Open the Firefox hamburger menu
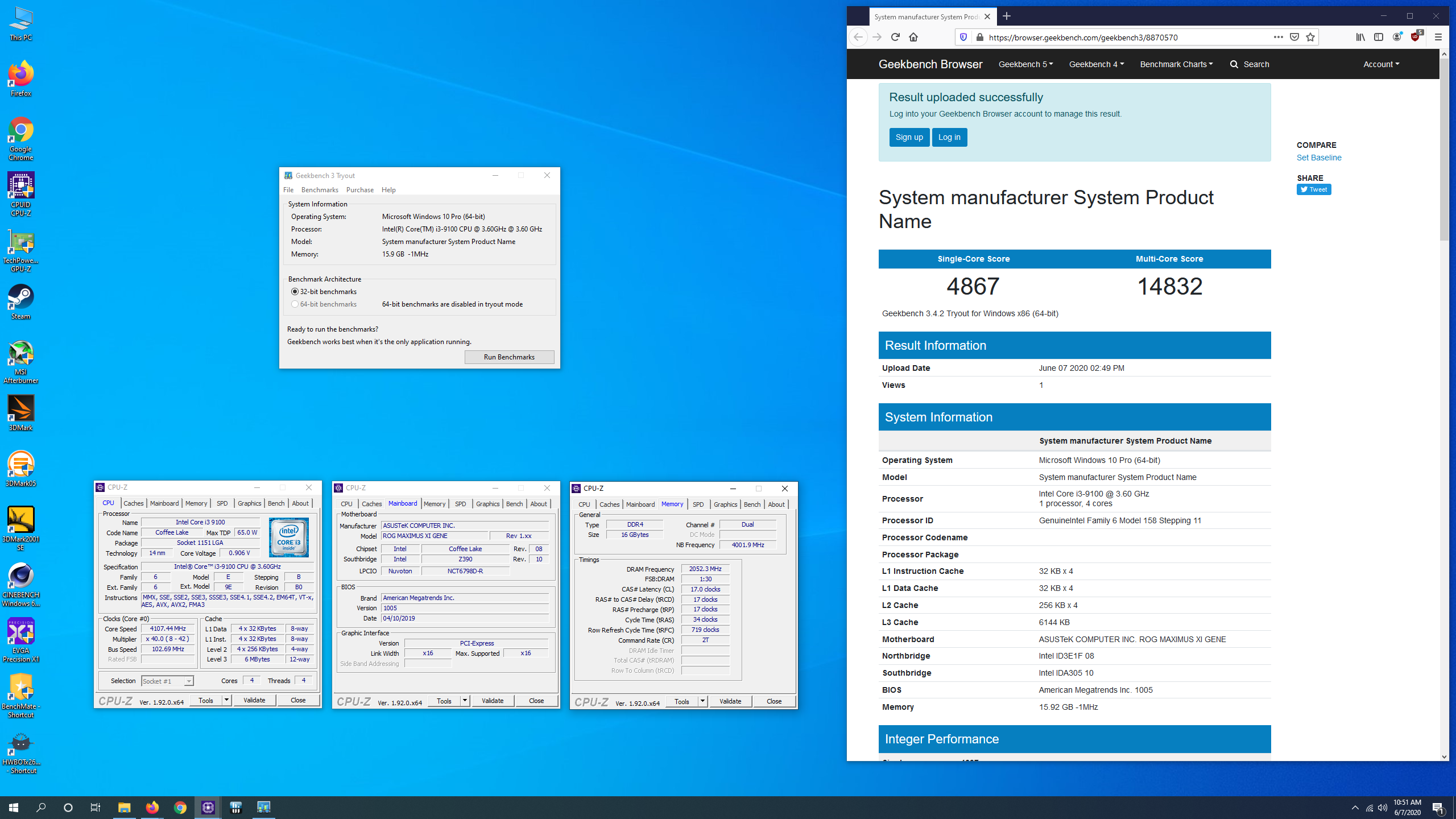 click(x=1438, y=37)
